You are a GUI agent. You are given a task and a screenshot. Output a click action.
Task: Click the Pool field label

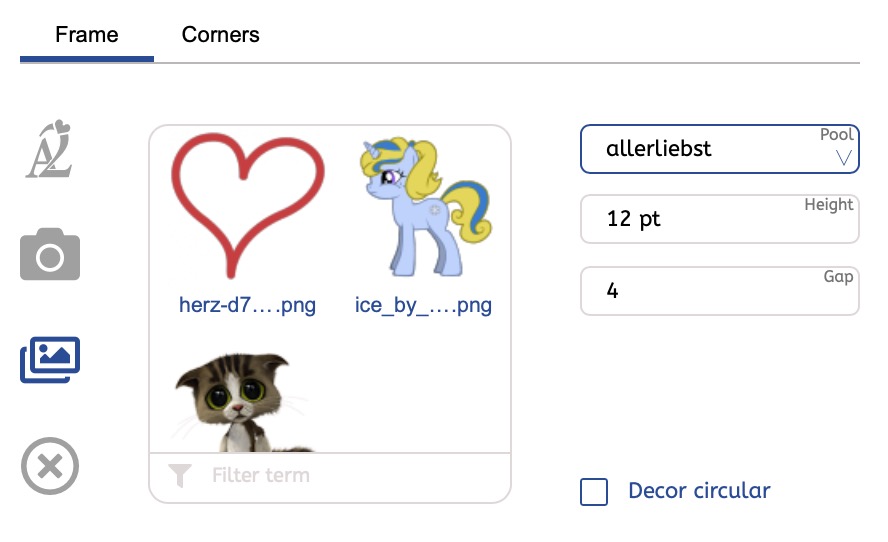[836, 134]
